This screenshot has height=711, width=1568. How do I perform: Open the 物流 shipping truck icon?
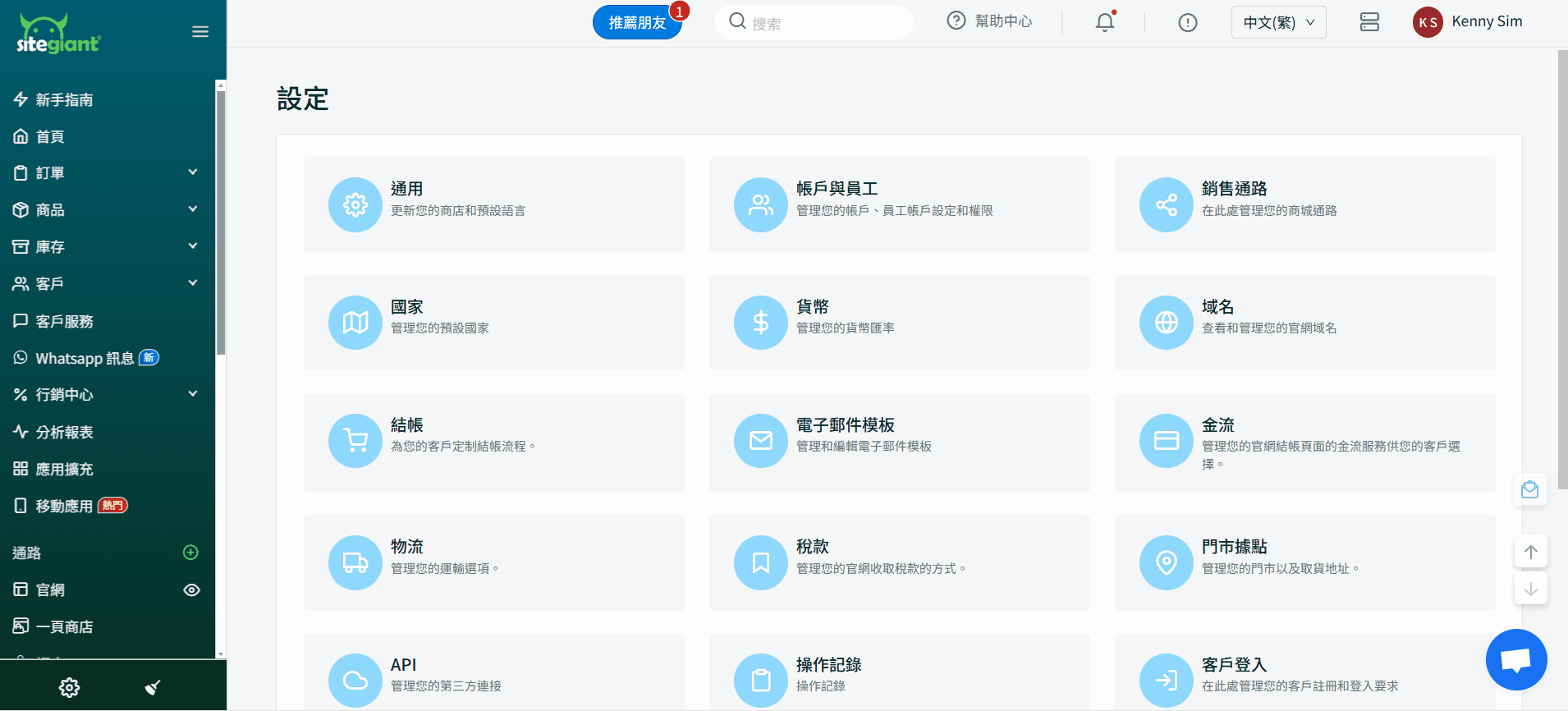click(x=355, y=562)
